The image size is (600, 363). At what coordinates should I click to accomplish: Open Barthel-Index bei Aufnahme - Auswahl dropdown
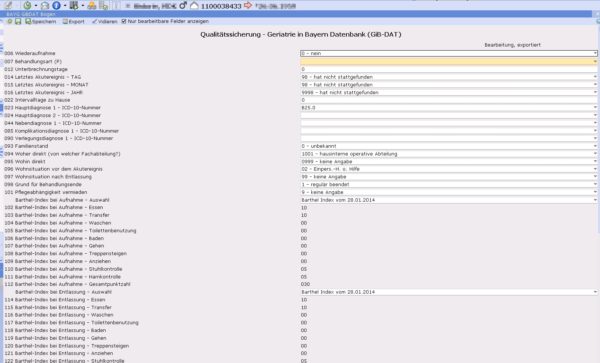pos(448,200)
